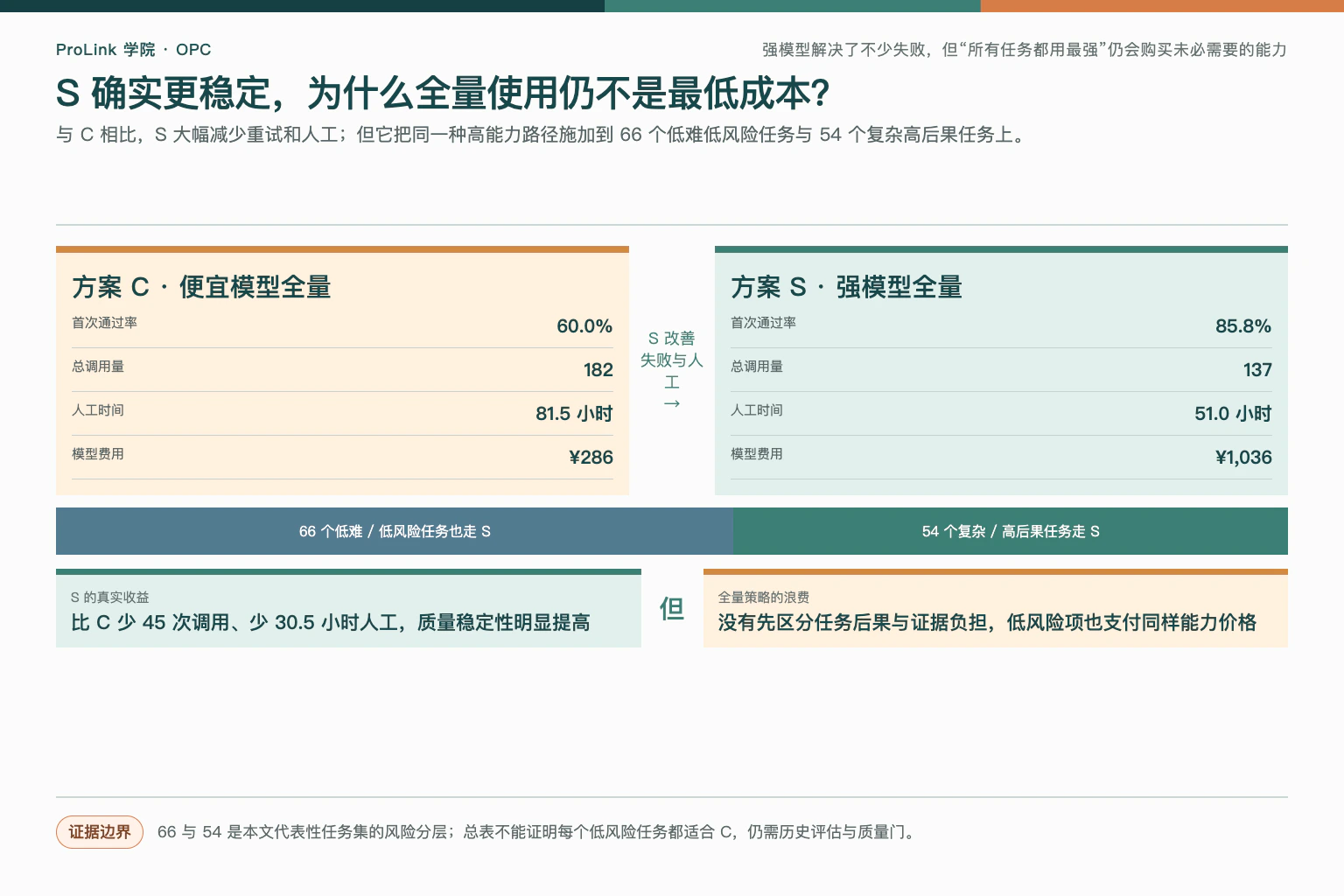Screen dimensions: 1344x896
Task: Click the subtitle starting '与 C 相比，S 大幅减少重试和人工'
Action: pos(542,135)
